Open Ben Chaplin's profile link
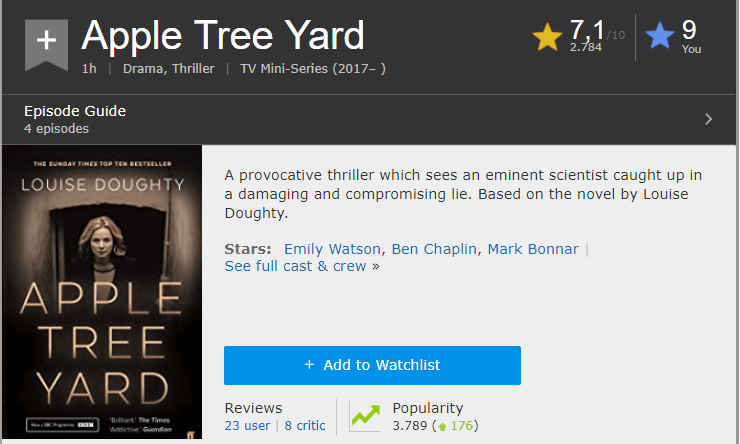740x444 pixels. click(434, 249)
